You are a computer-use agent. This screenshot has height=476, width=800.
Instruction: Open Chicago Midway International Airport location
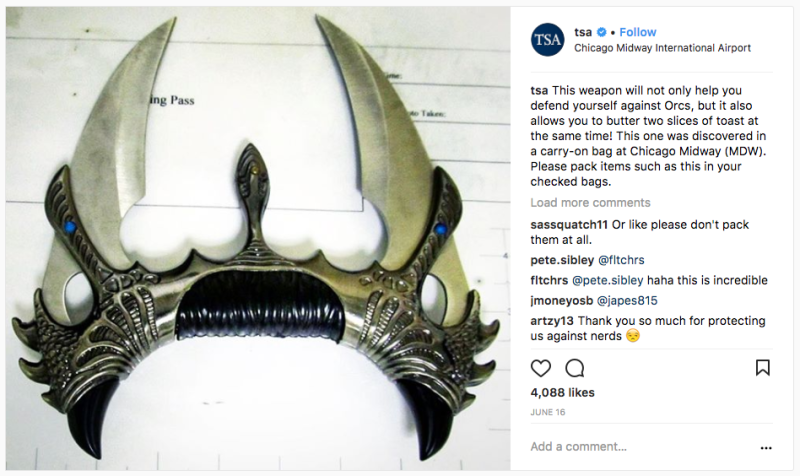point(662,48)
